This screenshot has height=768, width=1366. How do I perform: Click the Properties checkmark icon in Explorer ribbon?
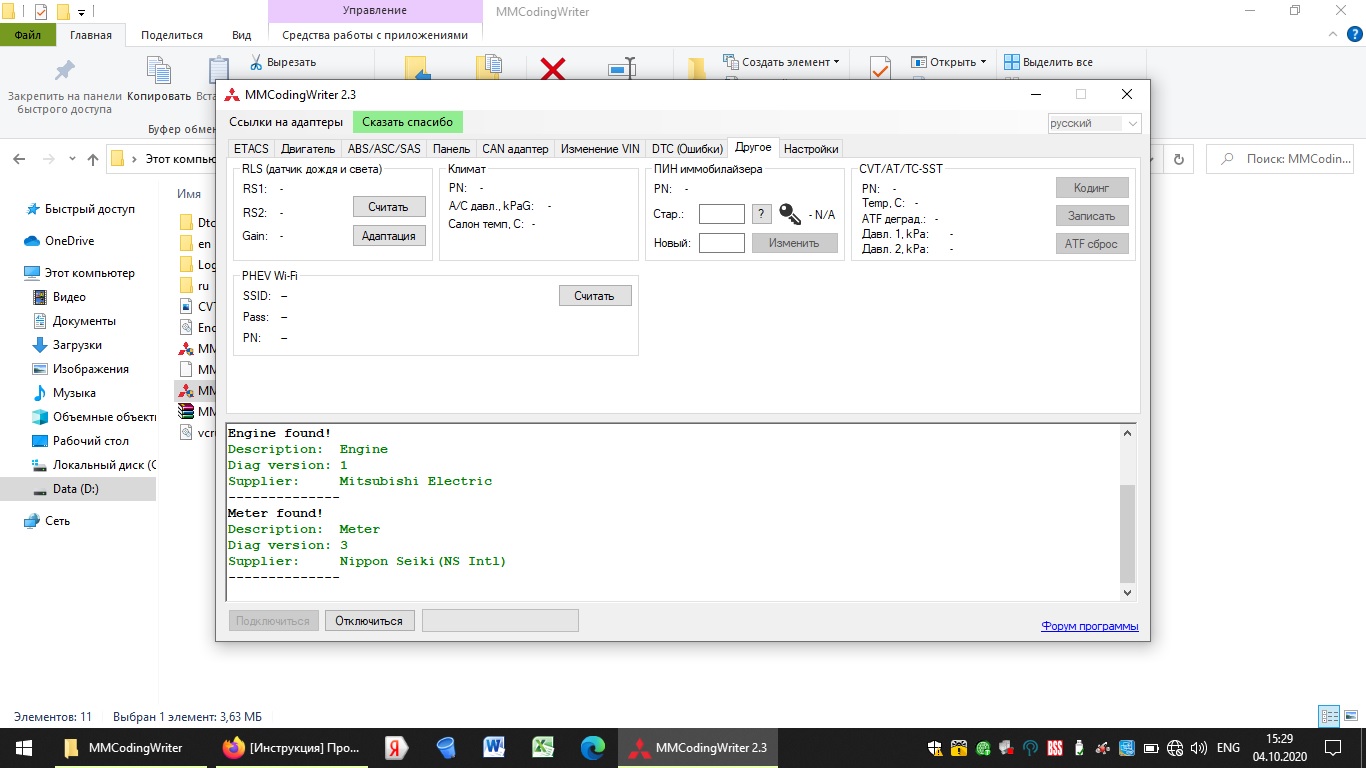click(x=880, y=68)
